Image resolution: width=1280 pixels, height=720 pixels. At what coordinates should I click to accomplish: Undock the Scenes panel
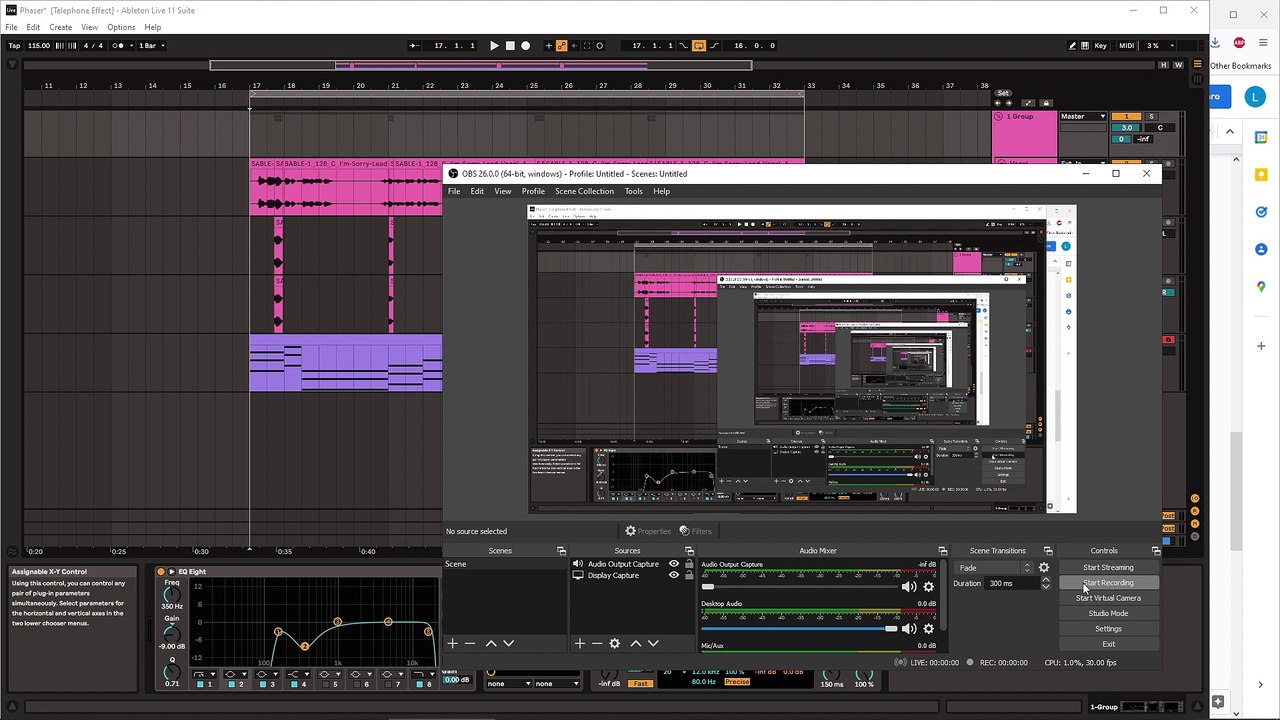pos(561,551)
